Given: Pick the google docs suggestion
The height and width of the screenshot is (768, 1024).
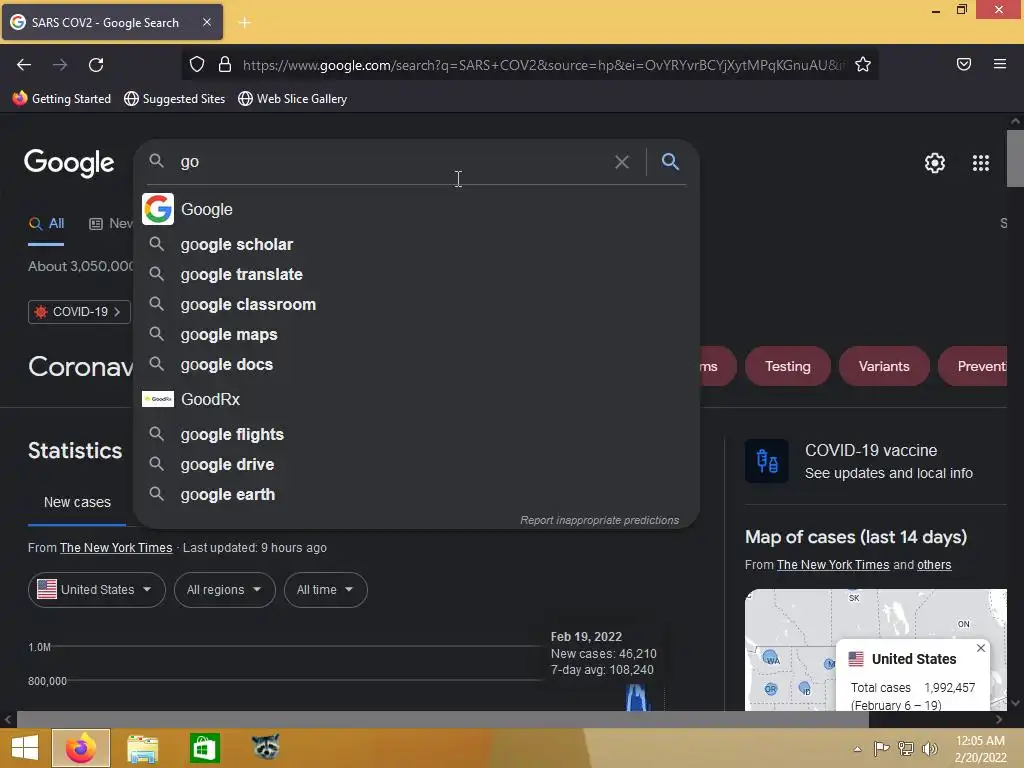Looking at the screenshot, I should pos(416,364).
